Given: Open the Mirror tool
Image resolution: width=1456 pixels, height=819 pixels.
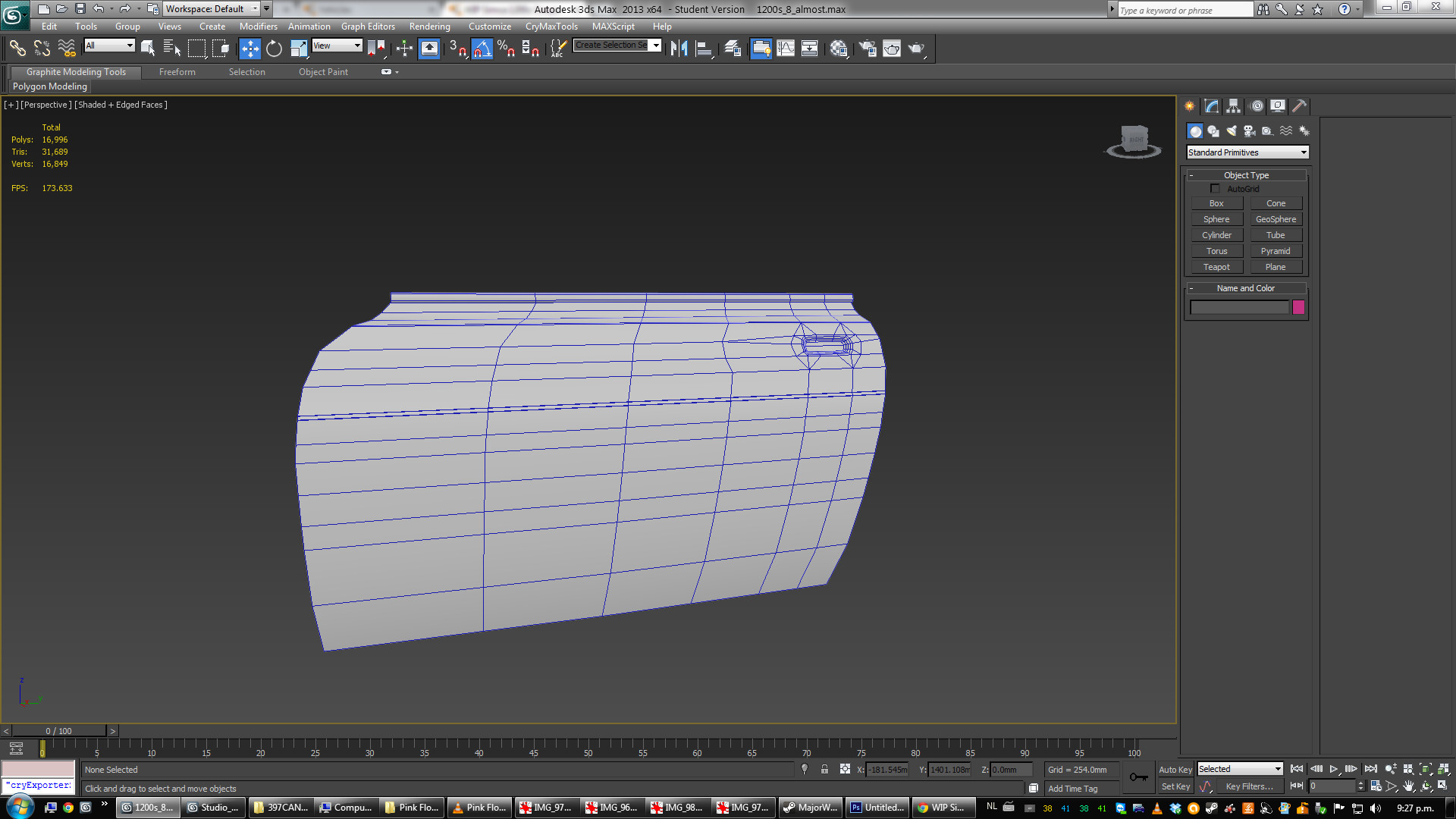Looking at the screenshot, I should (679, 49).
